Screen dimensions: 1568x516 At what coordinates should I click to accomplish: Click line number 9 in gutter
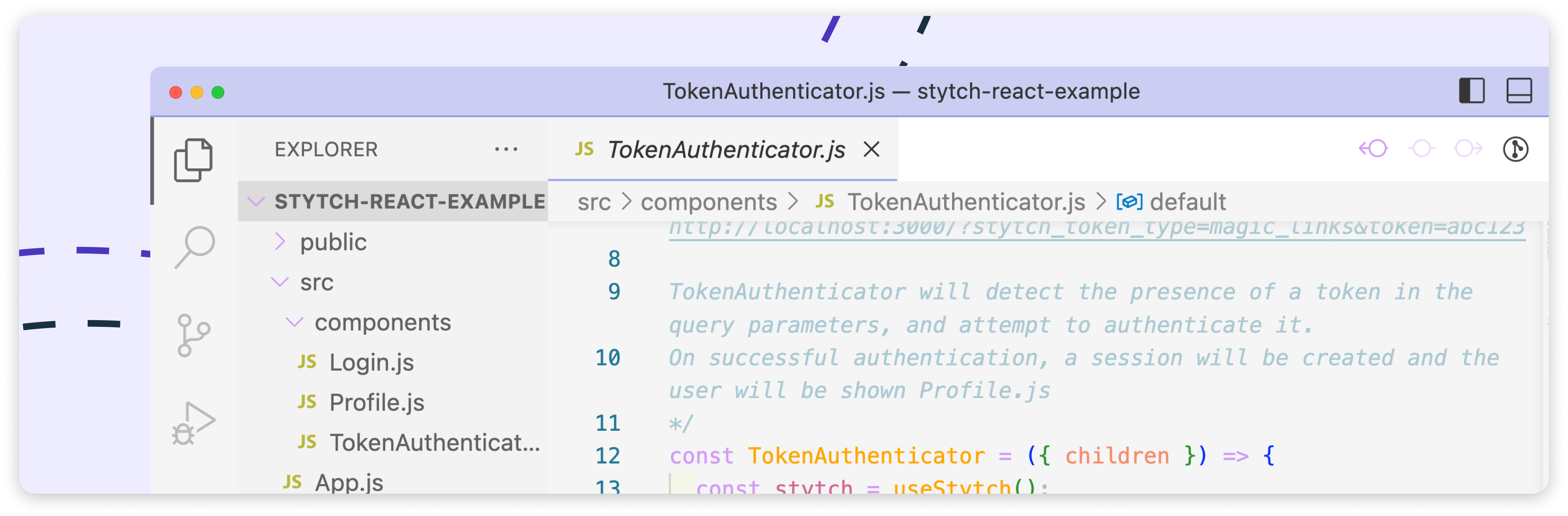(x=613, y=291)
